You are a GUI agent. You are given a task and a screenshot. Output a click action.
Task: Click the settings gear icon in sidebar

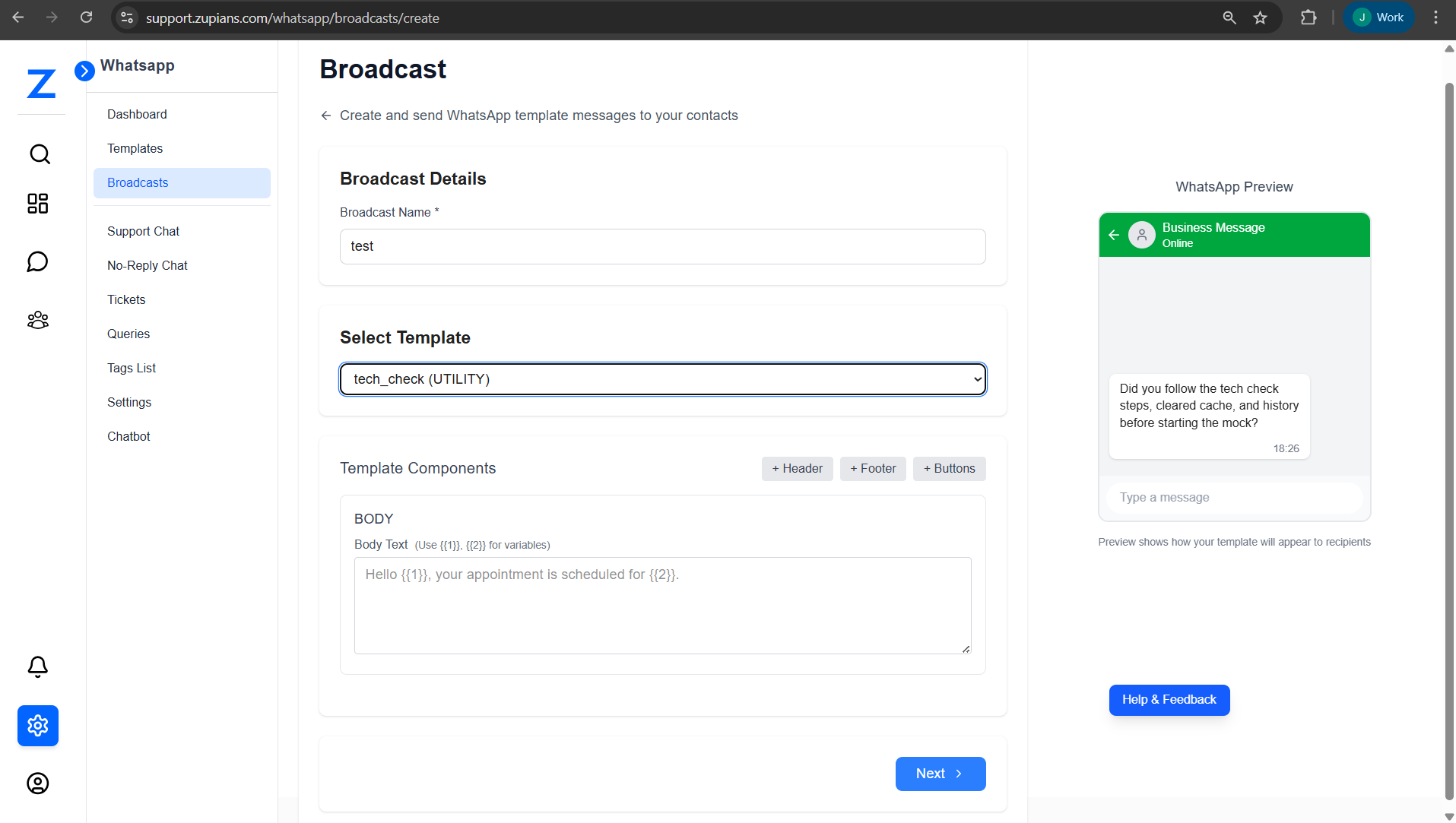tap(37, 726)
